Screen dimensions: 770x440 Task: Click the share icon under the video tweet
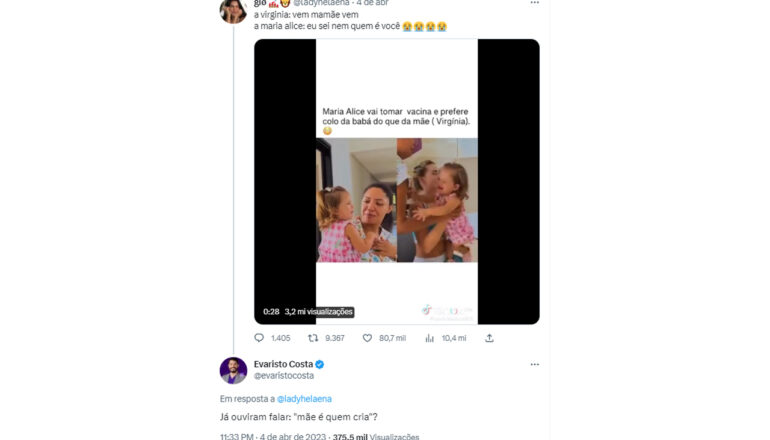pos(489,338)
